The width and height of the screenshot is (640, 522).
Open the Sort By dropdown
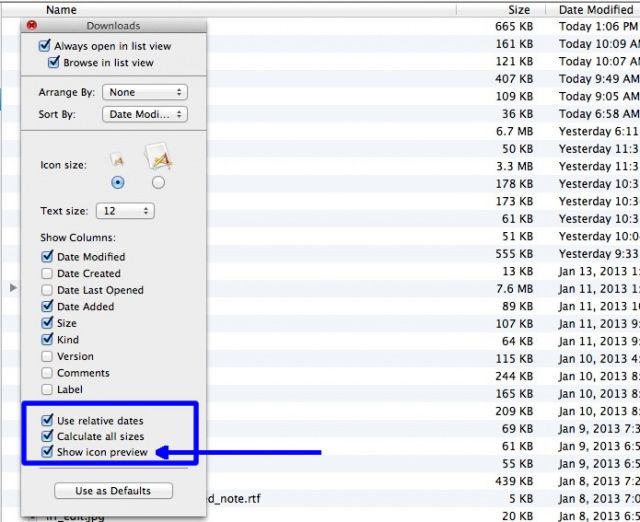pyautogui.click(x=144, y=114)
